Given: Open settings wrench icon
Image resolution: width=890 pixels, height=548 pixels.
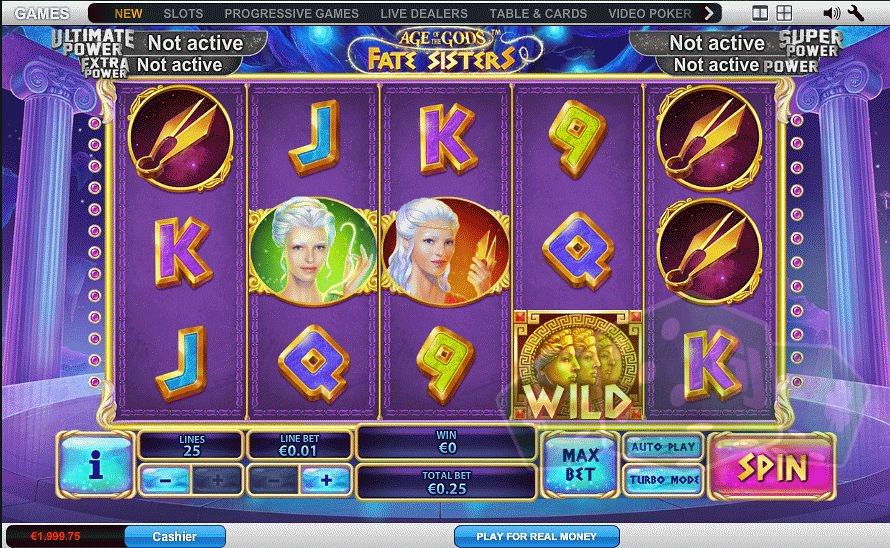Looking at the screenshot, I should coord(855,13).
